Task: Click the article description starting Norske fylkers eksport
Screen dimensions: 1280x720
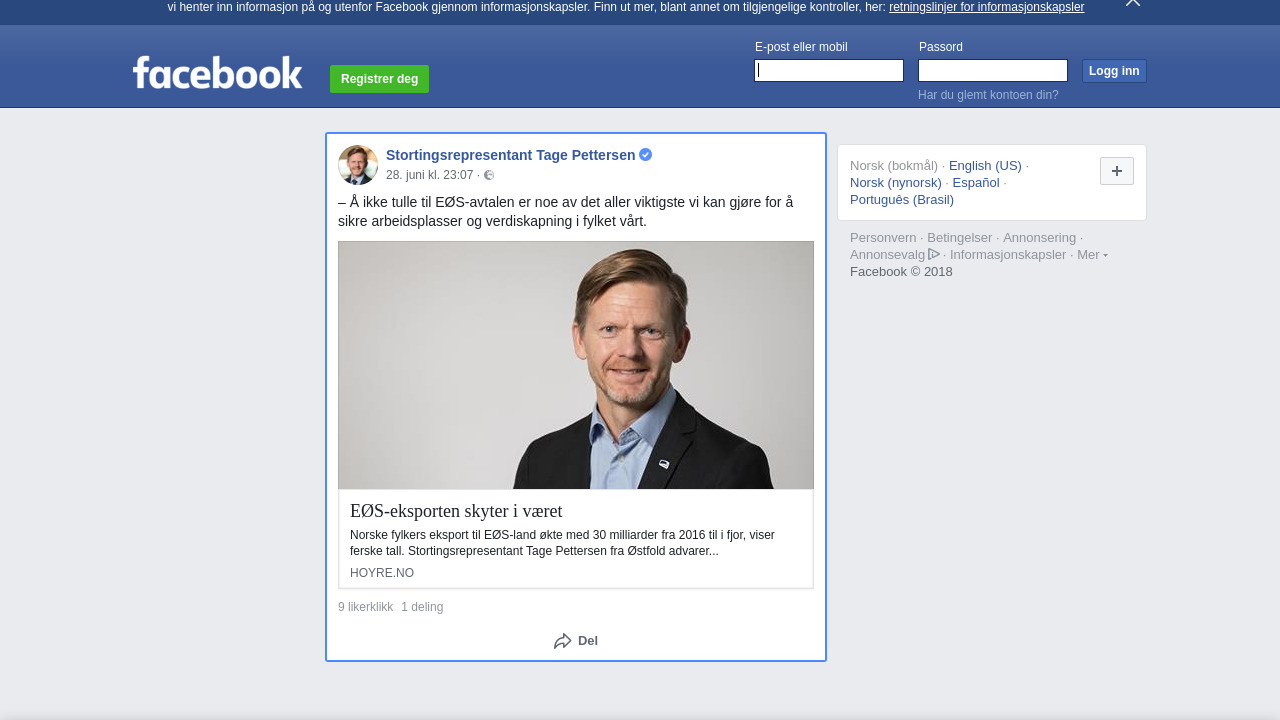Action: pos(562,543)
